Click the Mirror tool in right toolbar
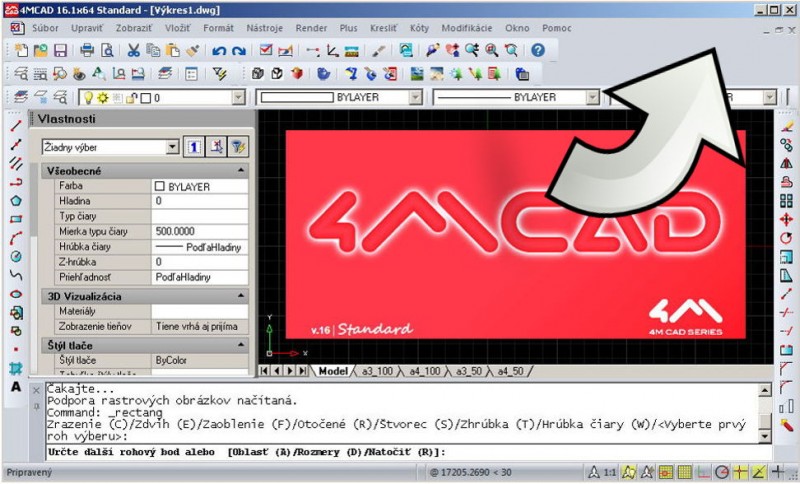The image size is (800, 484). pyautogui.click(x=786, y=164)
